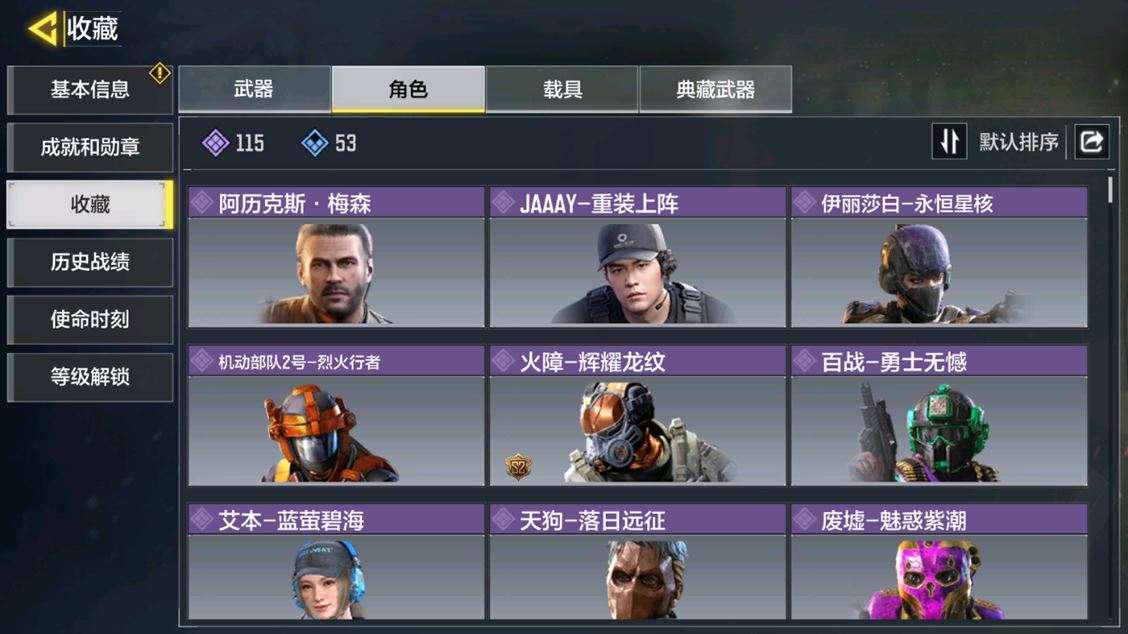
Task: Open the 典藏武器 tab
Action: 716,89
